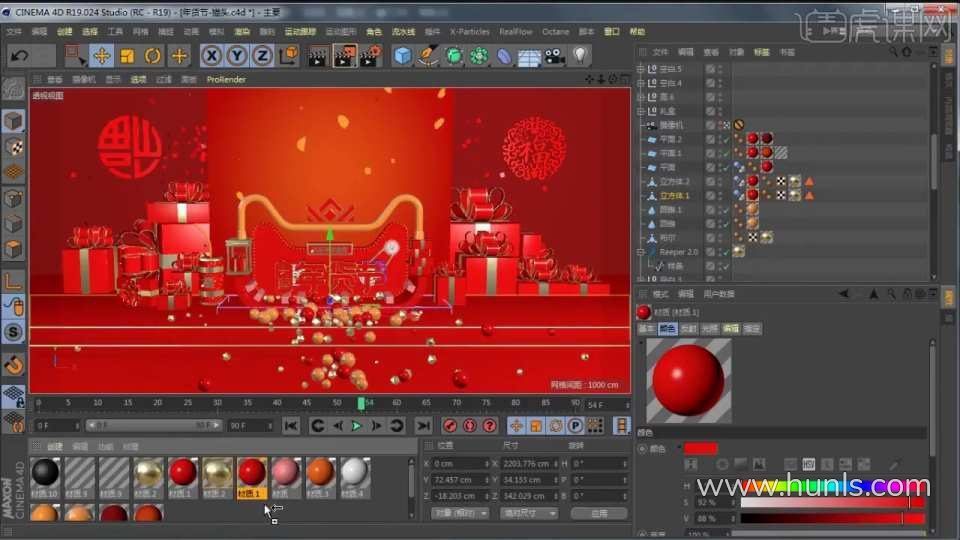960x540 pixels.
Task: Select the Move tool
Action: click(x=101, y=56)
